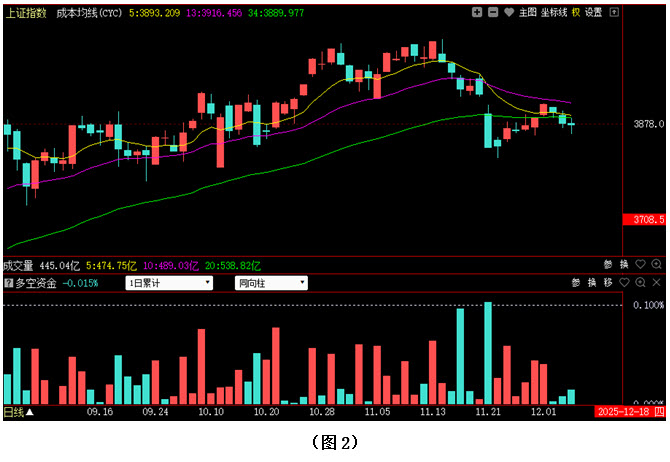Open the 同向柱 dropdown
Image resolution: width=670 pixels, height=462 pixels.
click(271, 283)
